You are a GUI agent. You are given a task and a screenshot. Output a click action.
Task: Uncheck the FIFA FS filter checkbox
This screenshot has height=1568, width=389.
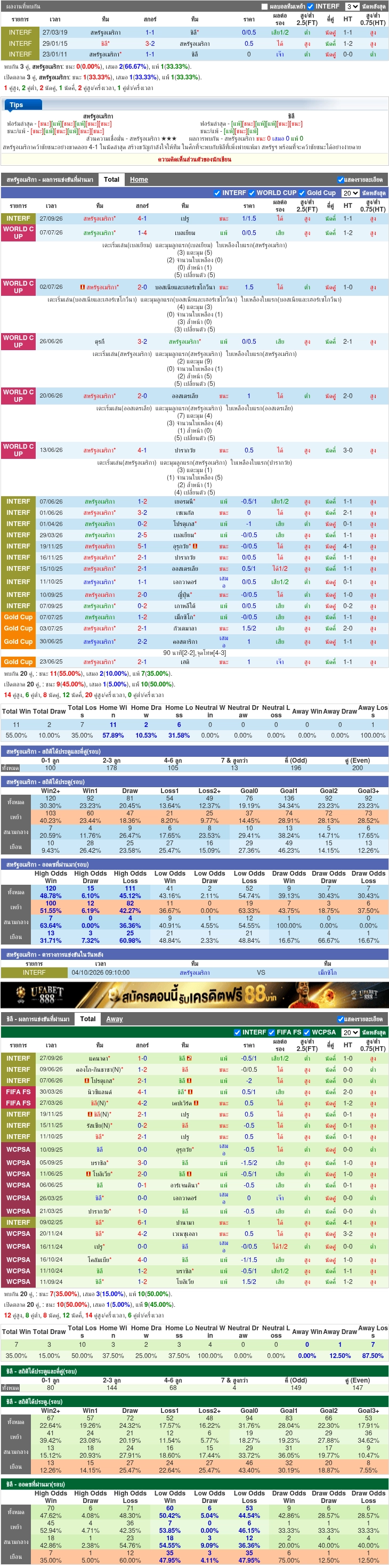(272, 1032)
